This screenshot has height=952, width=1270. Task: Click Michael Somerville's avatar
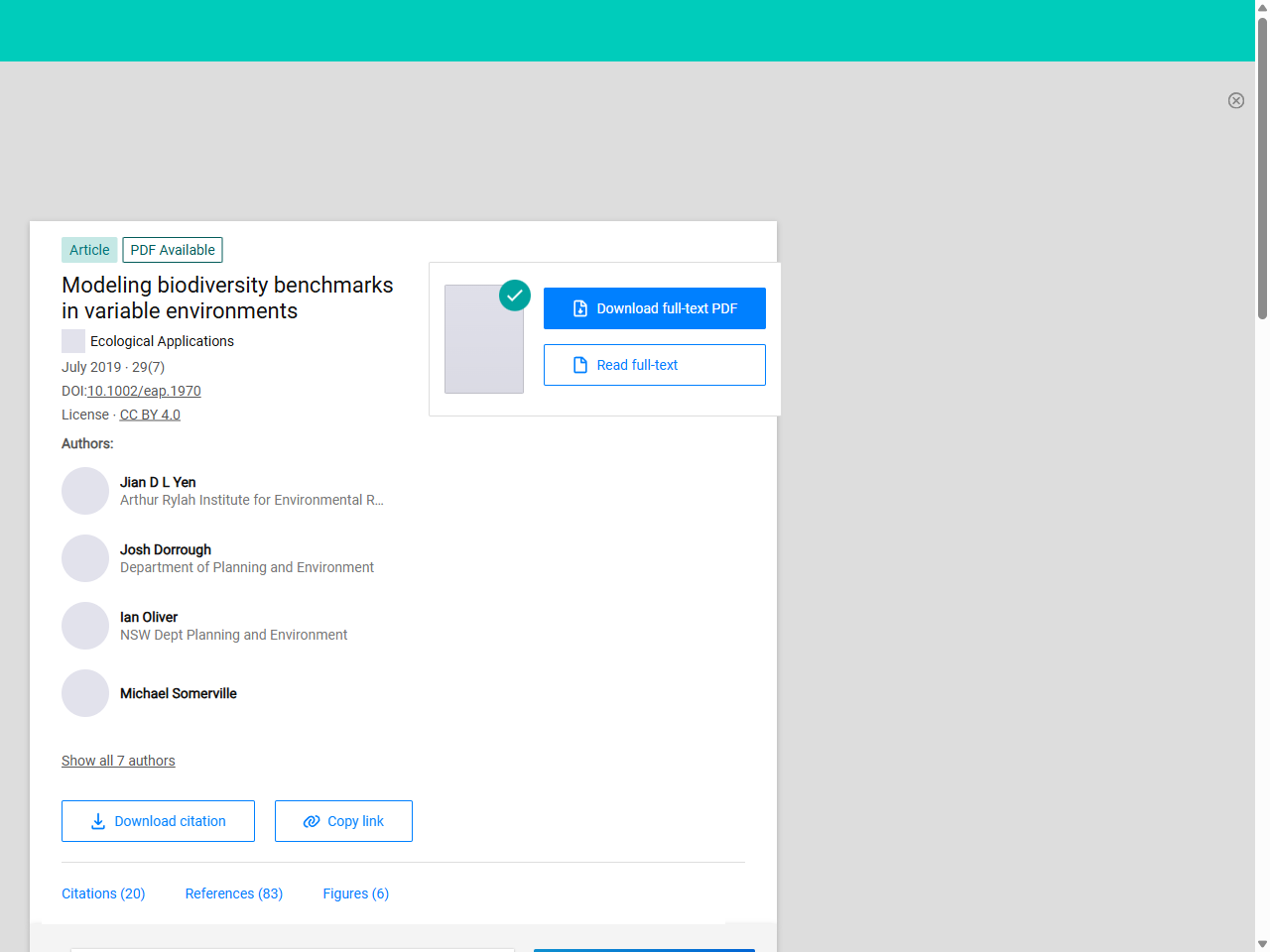pos(85,693)
